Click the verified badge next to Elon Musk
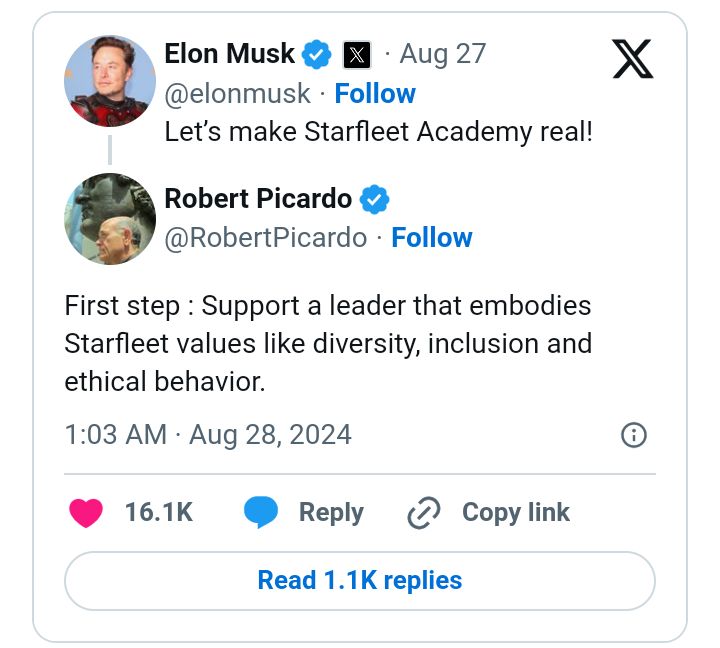 (x=318, y=54)
